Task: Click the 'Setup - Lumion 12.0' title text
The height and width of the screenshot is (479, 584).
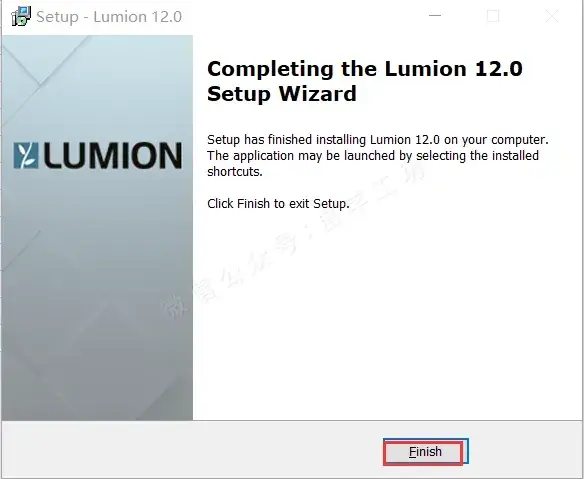Action: click(109, 17)
